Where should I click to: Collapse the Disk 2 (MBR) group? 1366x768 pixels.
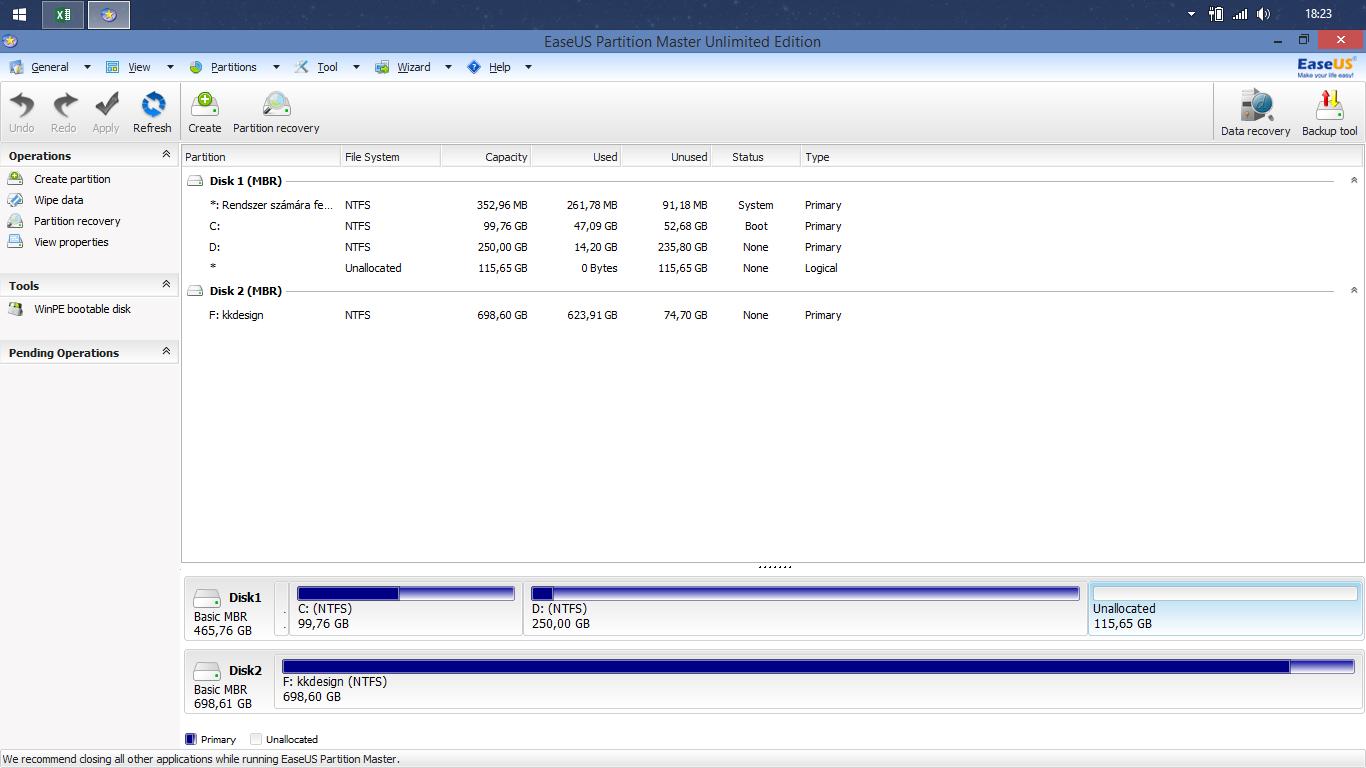coord(1354,291)
